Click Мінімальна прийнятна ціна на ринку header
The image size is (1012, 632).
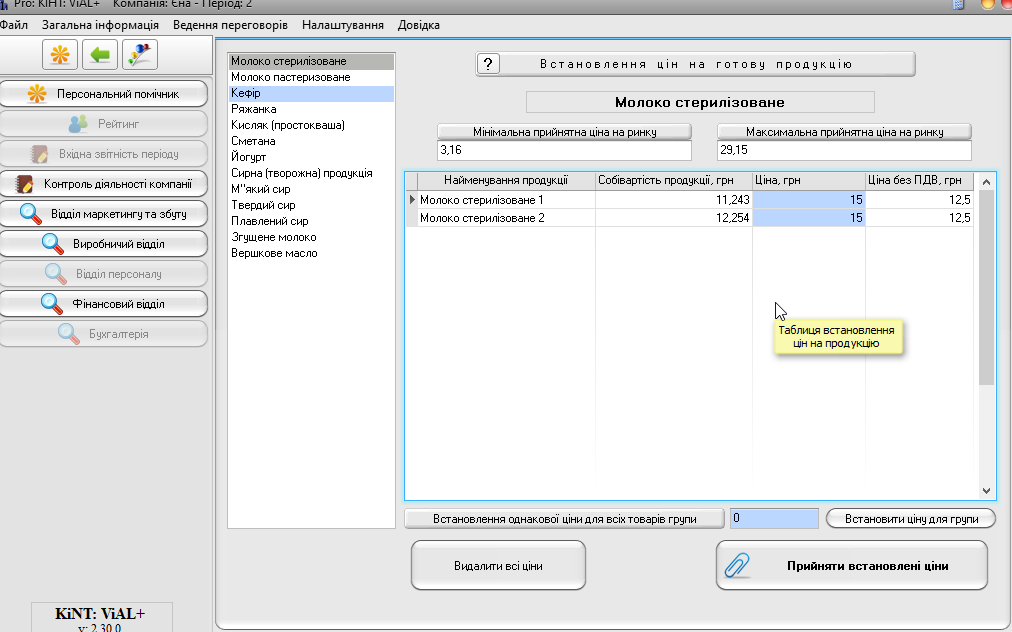564,132
